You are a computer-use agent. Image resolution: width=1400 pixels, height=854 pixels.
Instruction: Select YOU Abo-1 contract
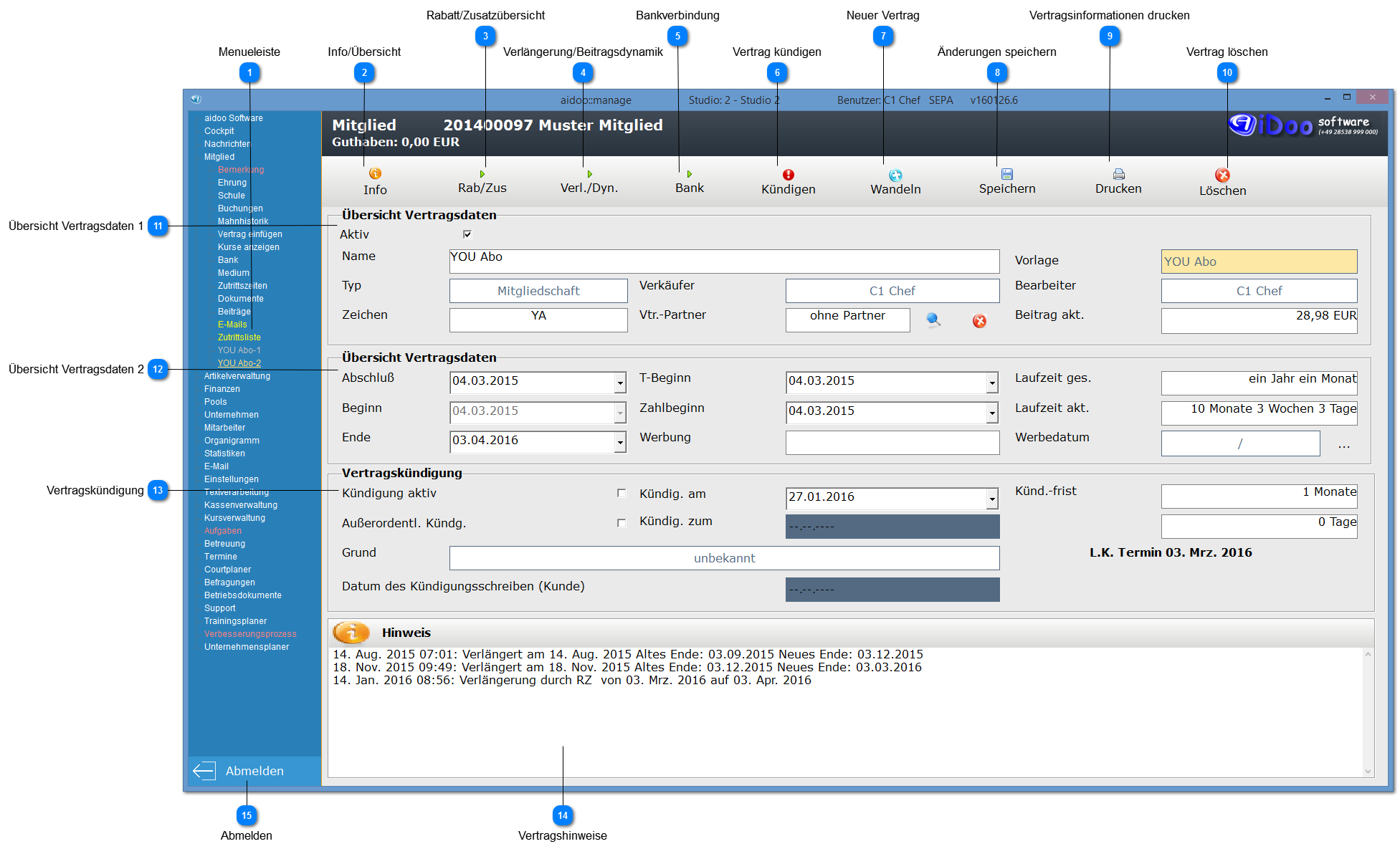(x=239, y=350)
